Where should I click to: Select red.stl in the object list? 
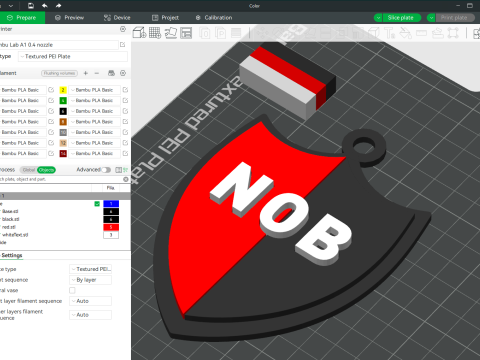pyautogui.click(x=9, y=227)
